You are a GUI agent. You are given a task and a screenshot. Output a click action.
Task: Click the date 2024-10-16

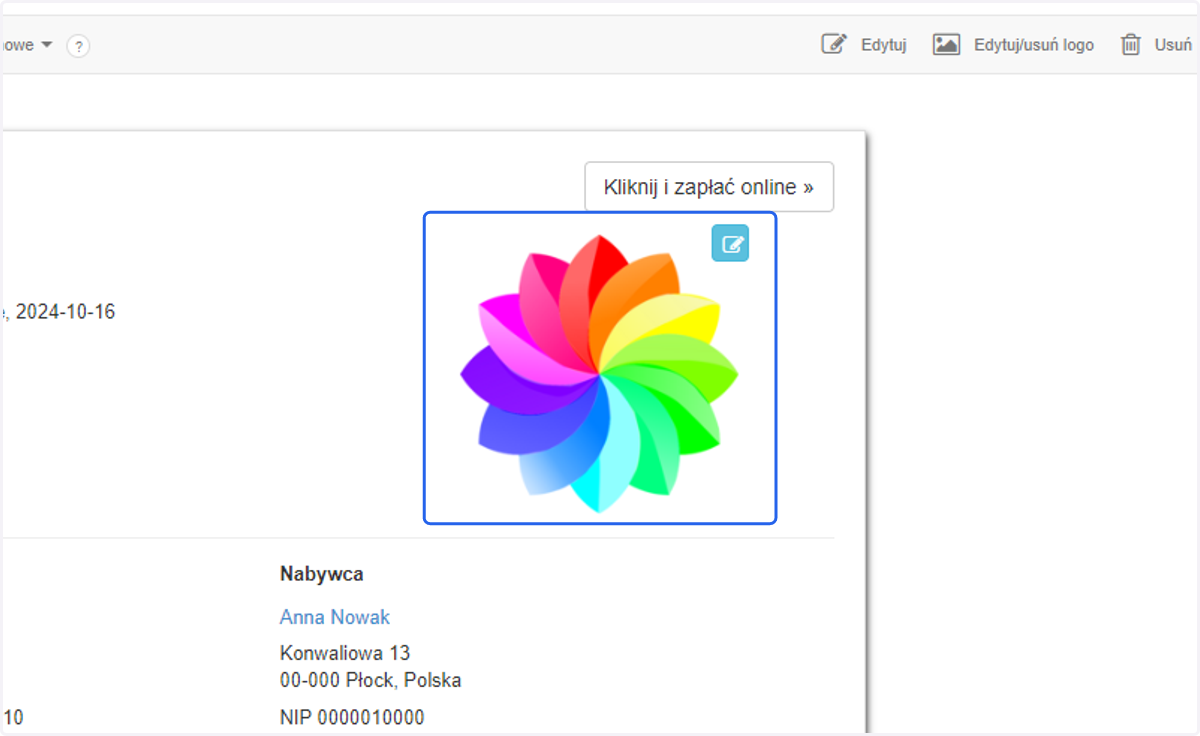click(65, 312)
